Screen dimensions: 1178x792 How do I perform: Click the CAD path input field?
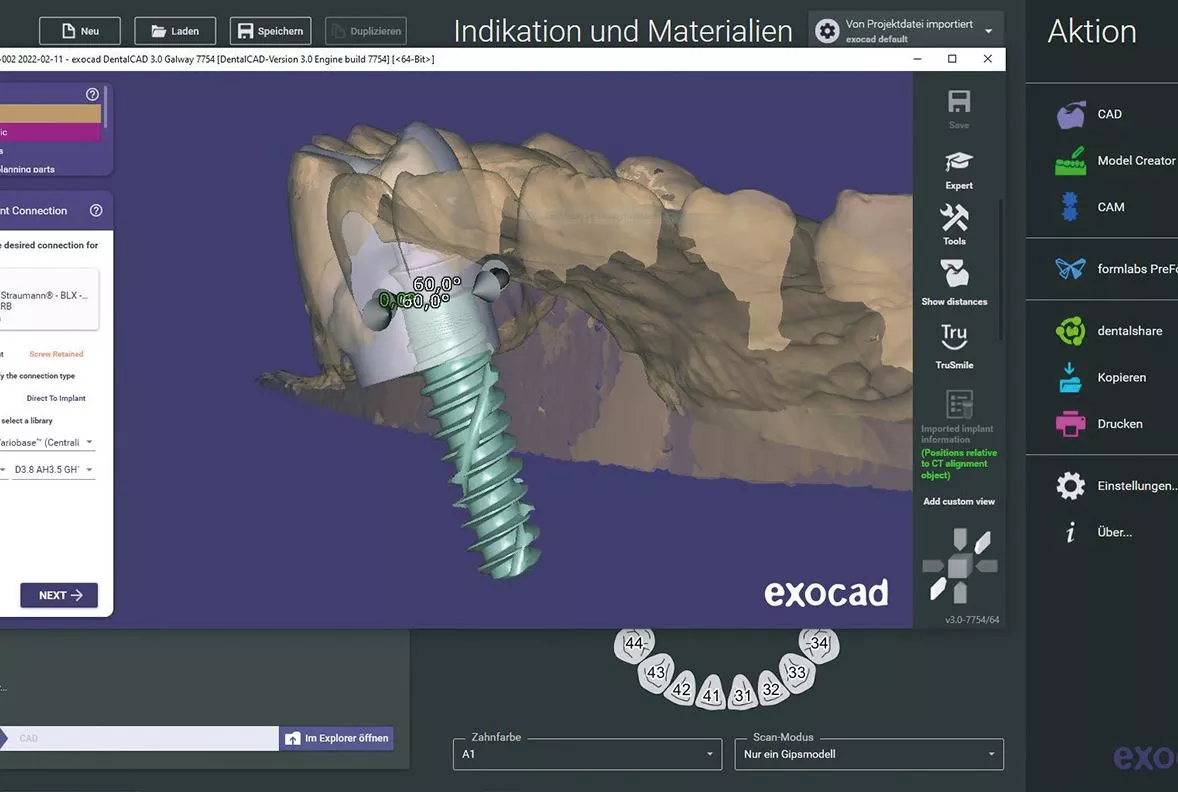coord(141,738)
